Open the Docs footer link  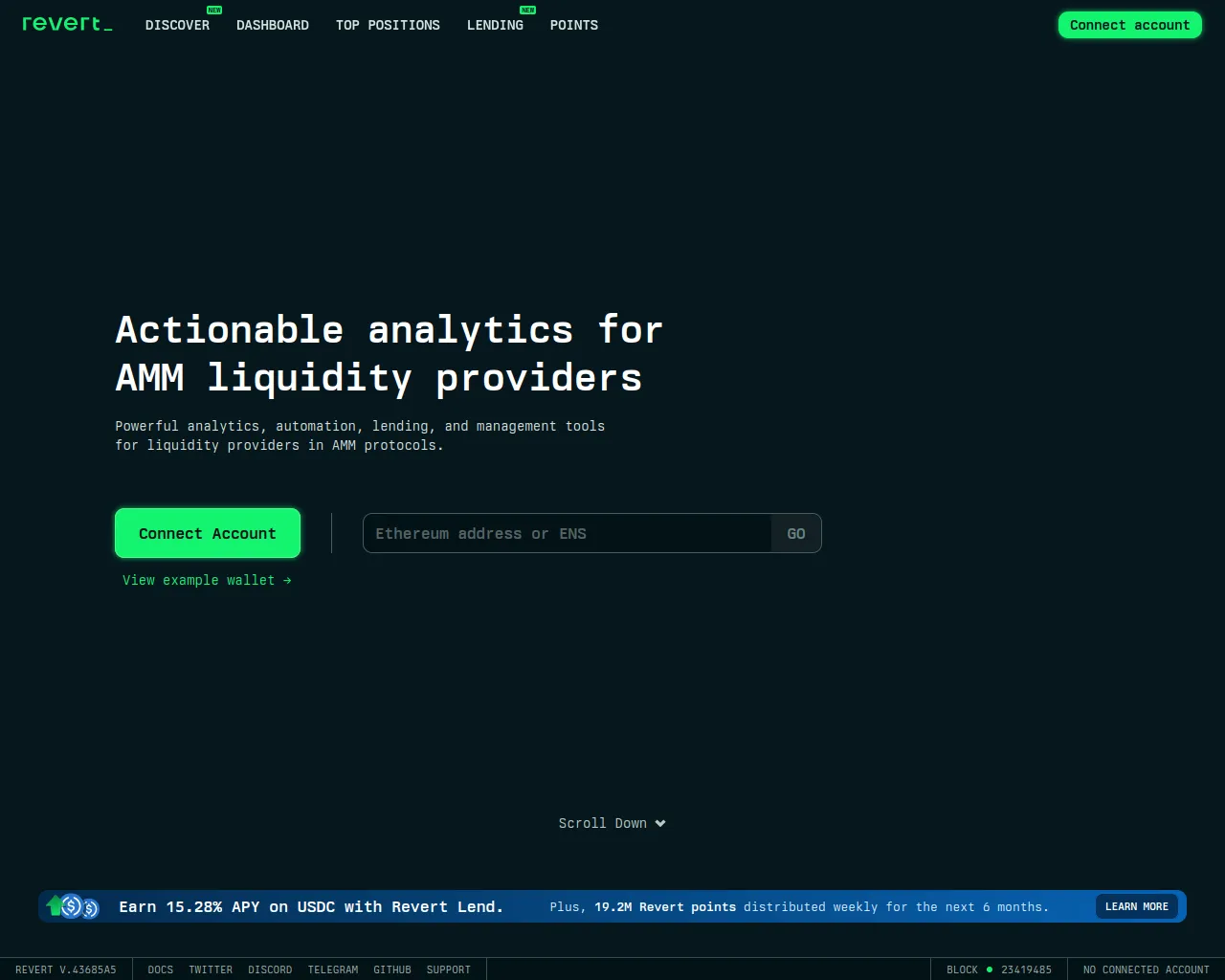161,969
